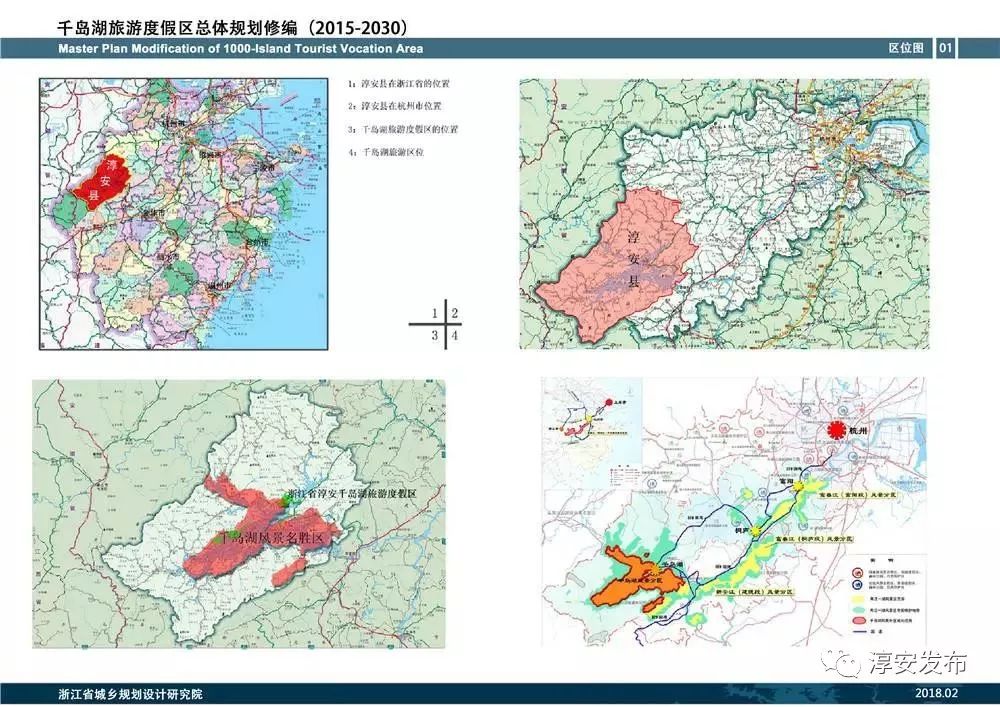Screen dimensions: 1000x707
Task: Click the red Hangzhou sunburst marker
Action: point(830,430)
